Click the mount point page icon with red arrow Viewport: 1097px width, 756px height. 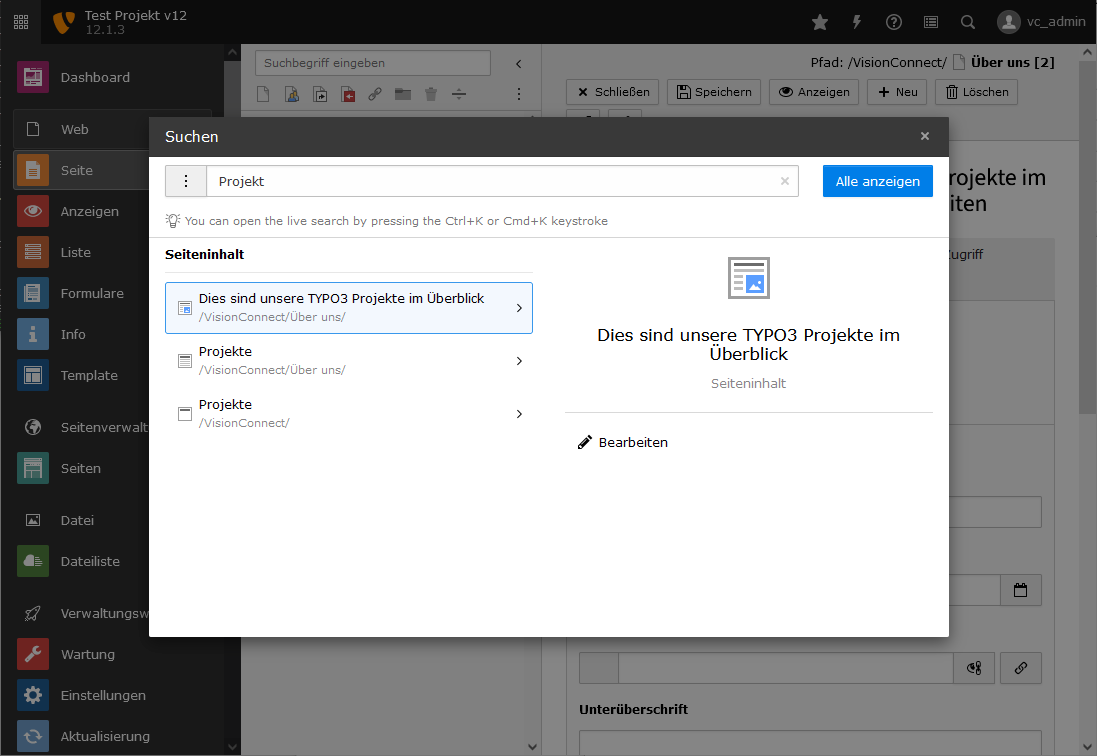pyautogui.click(x=348, y=94)
